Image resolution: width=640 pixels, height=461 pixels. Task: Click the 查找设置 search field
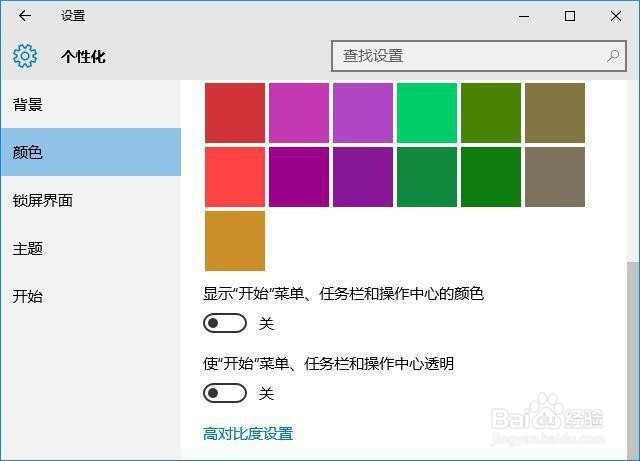pyautogui.click(x=479, y=56)
